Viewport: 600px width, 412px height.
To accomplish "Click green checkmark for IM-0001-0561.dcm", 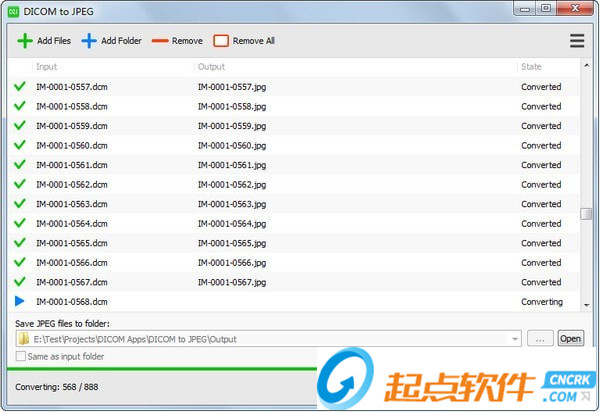I will click(x=20, y=164).
